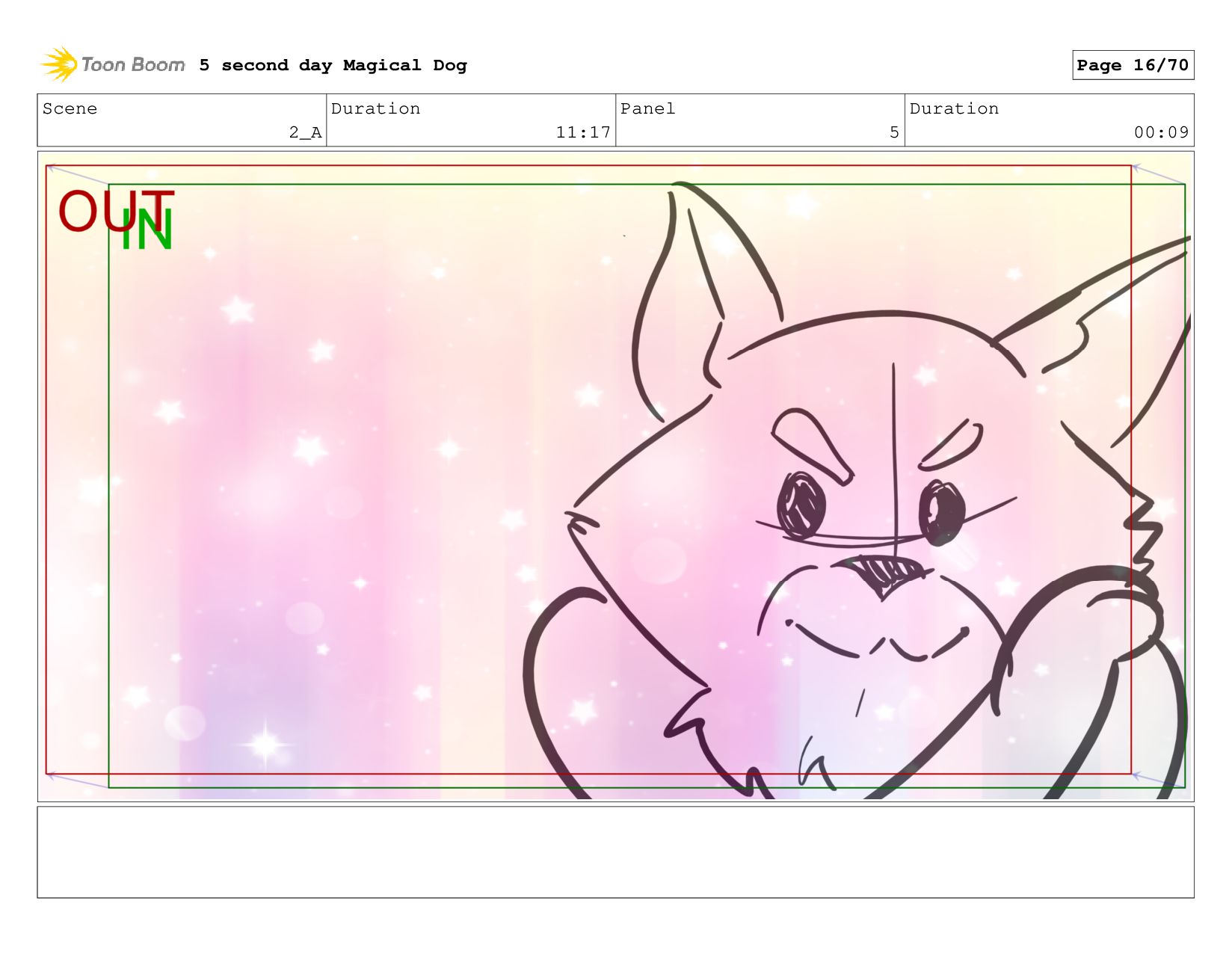The image size is (1232, 954).
Task: Click the green "IN" camera label
Action: 147,230
